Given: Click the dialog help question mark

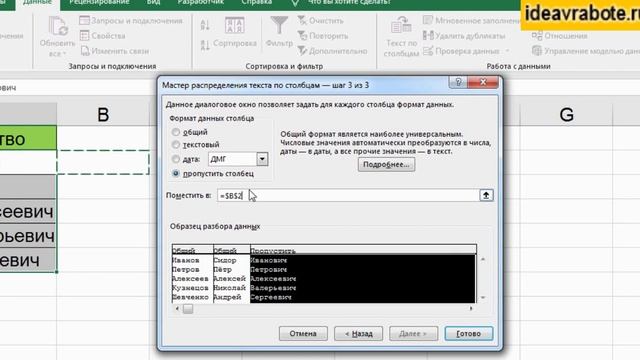Looking at the screenshot, I should coord(458,82).
